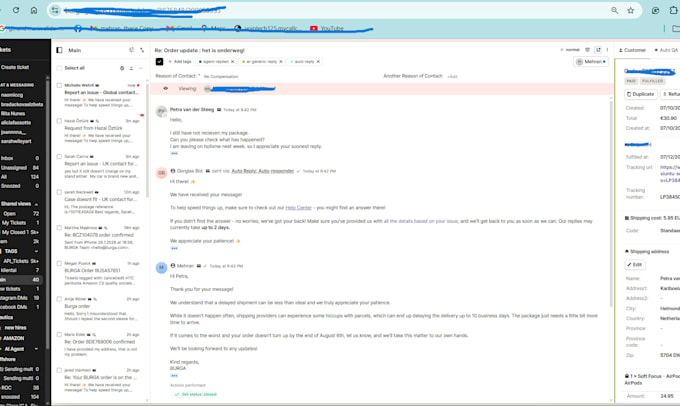
Task: Open the Reason of Contact dropdown
Action: (221, 76)
